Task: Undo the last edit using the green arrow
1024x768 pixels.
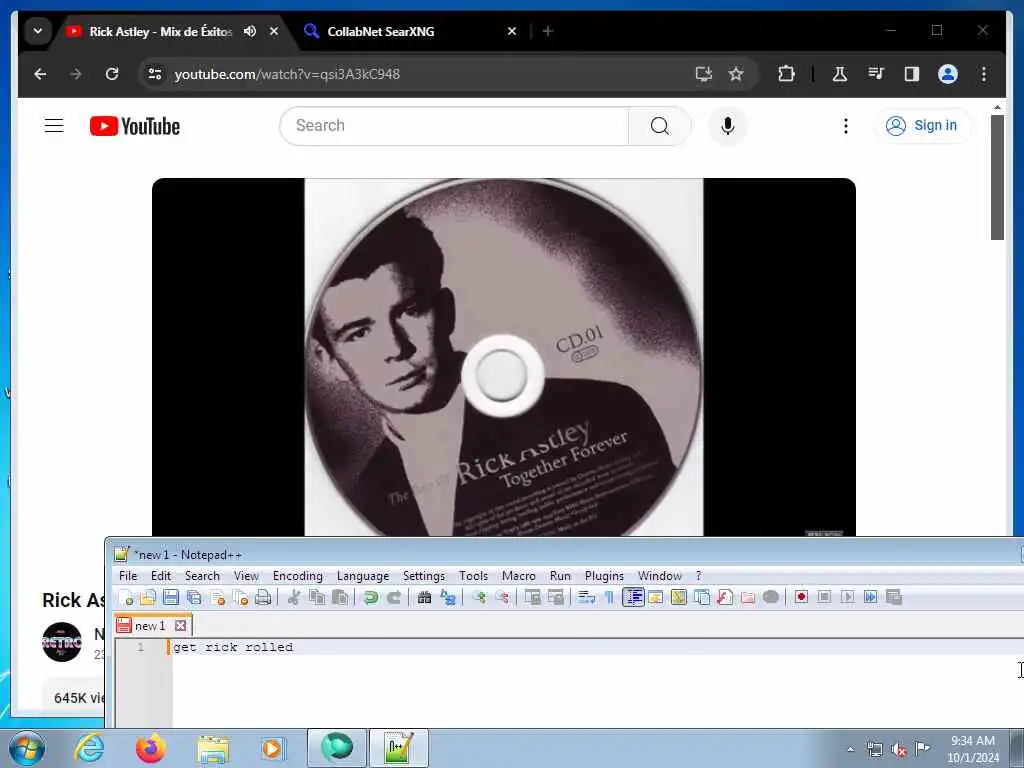Action: click(370, 597)
